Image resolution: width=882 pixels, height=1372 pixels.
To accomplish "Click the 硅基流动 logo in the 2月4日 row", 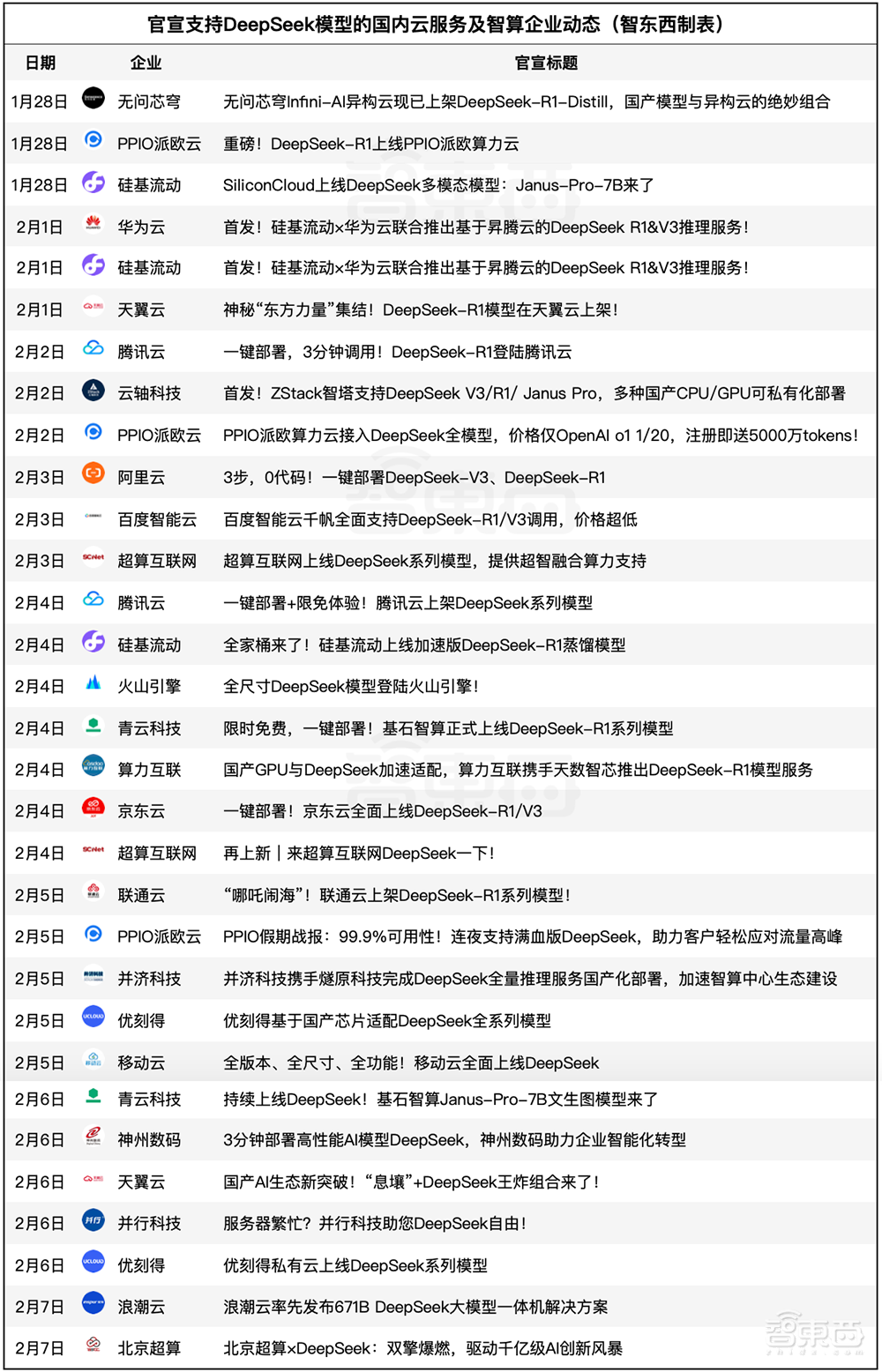I will [93, 644].
